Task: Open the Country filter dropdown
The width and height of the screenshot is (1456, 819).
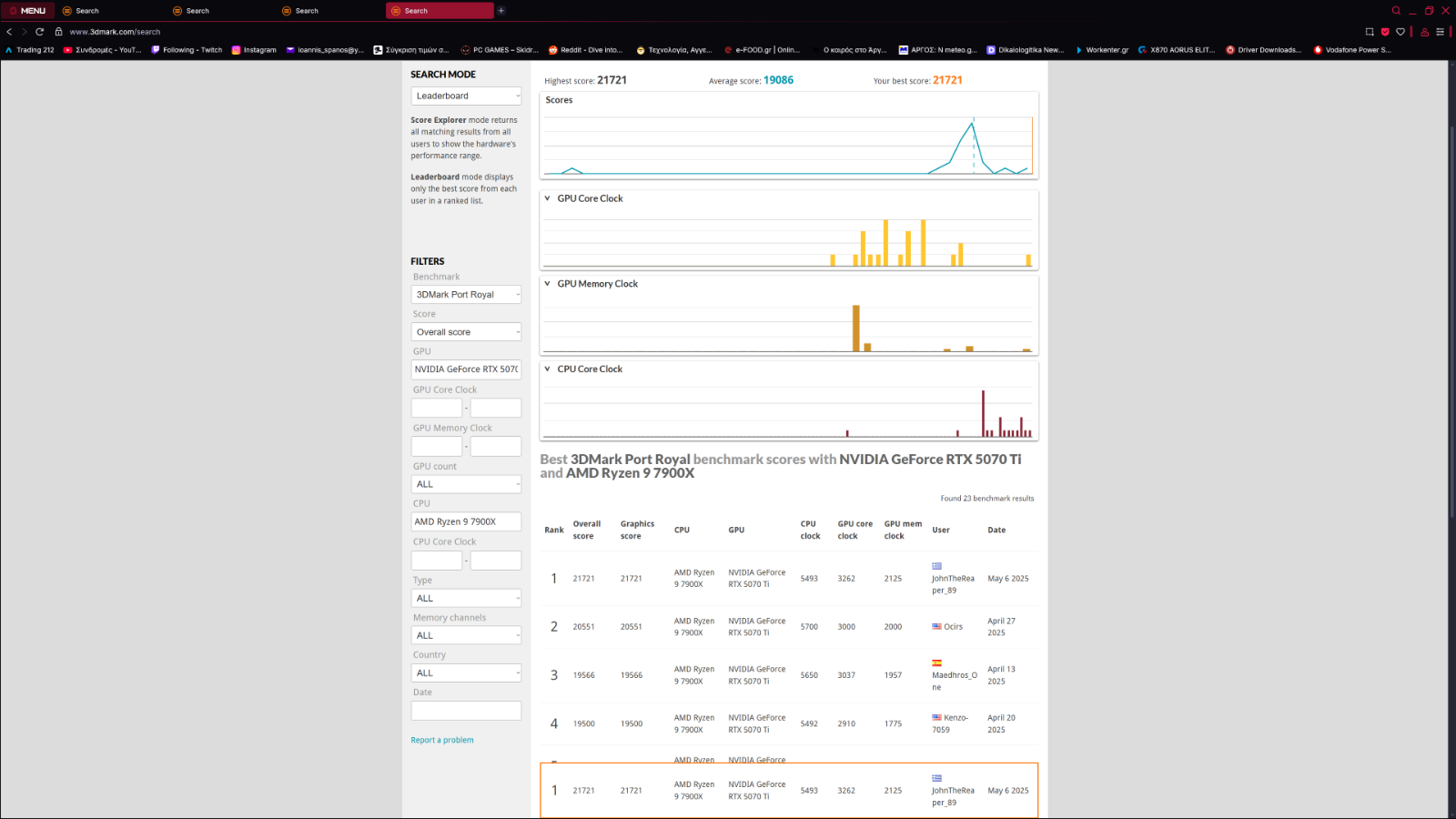Action: [466, 673]
